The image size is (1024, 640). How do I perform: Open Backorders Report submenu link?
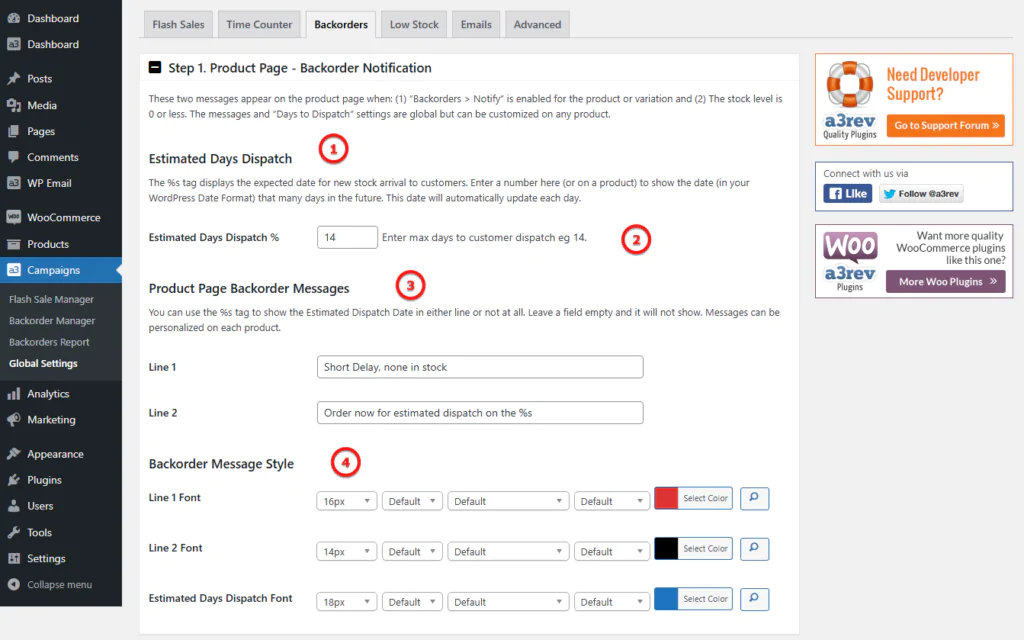click(x=49, y=342)
